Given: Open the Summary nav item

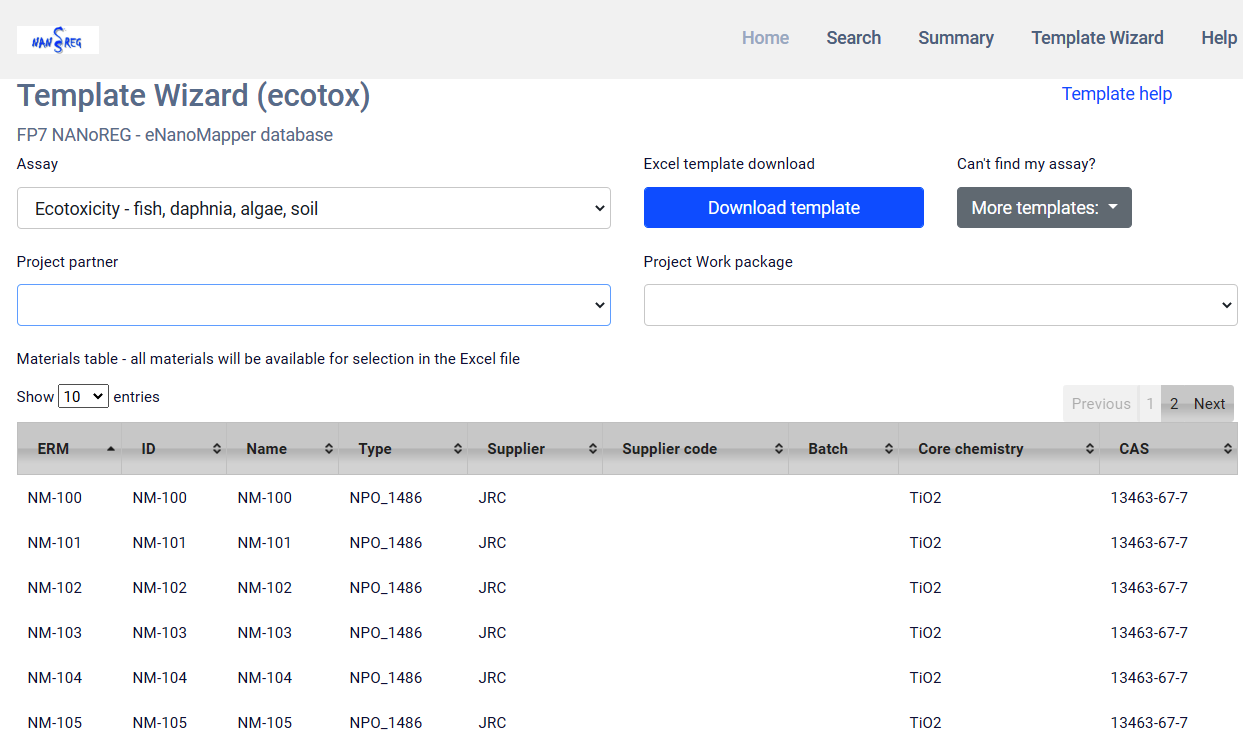Looking at the screenshot, I should [956, 38].
